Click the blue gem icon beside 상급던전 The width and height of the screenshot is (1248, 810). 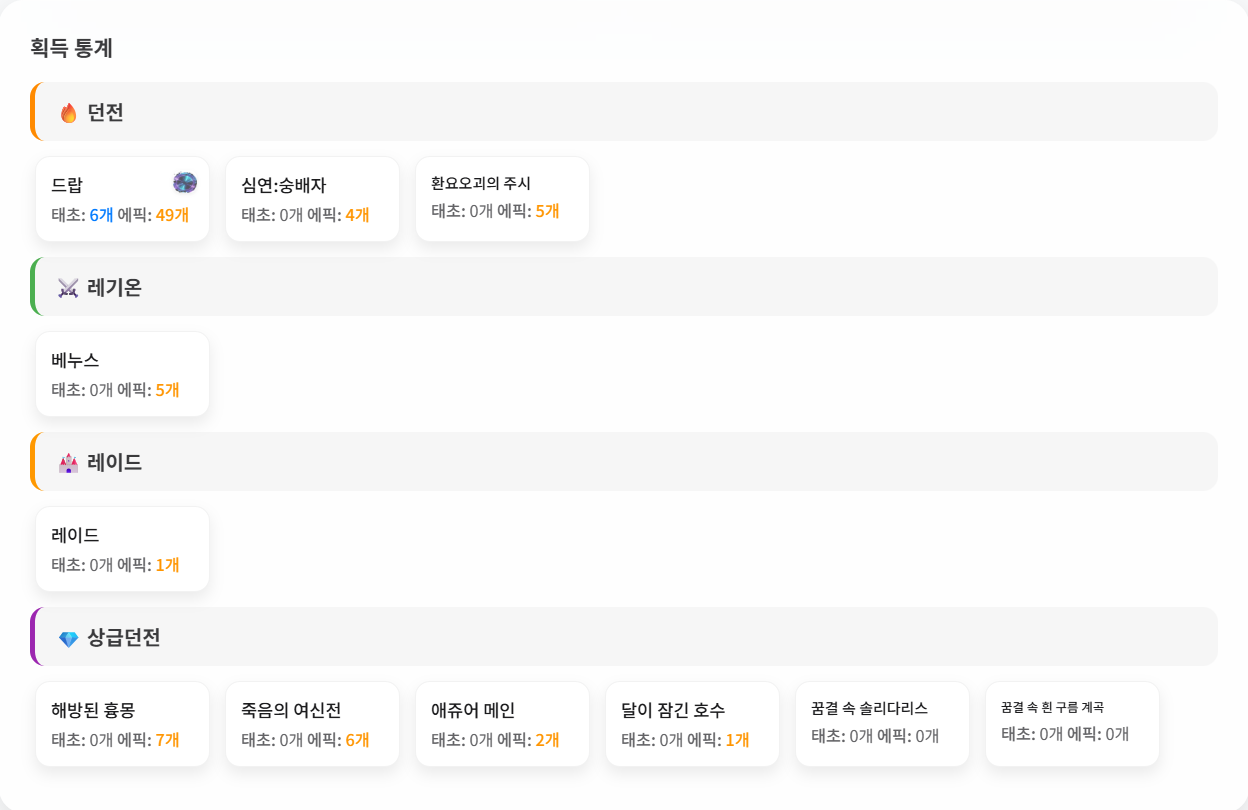(68, 639)
